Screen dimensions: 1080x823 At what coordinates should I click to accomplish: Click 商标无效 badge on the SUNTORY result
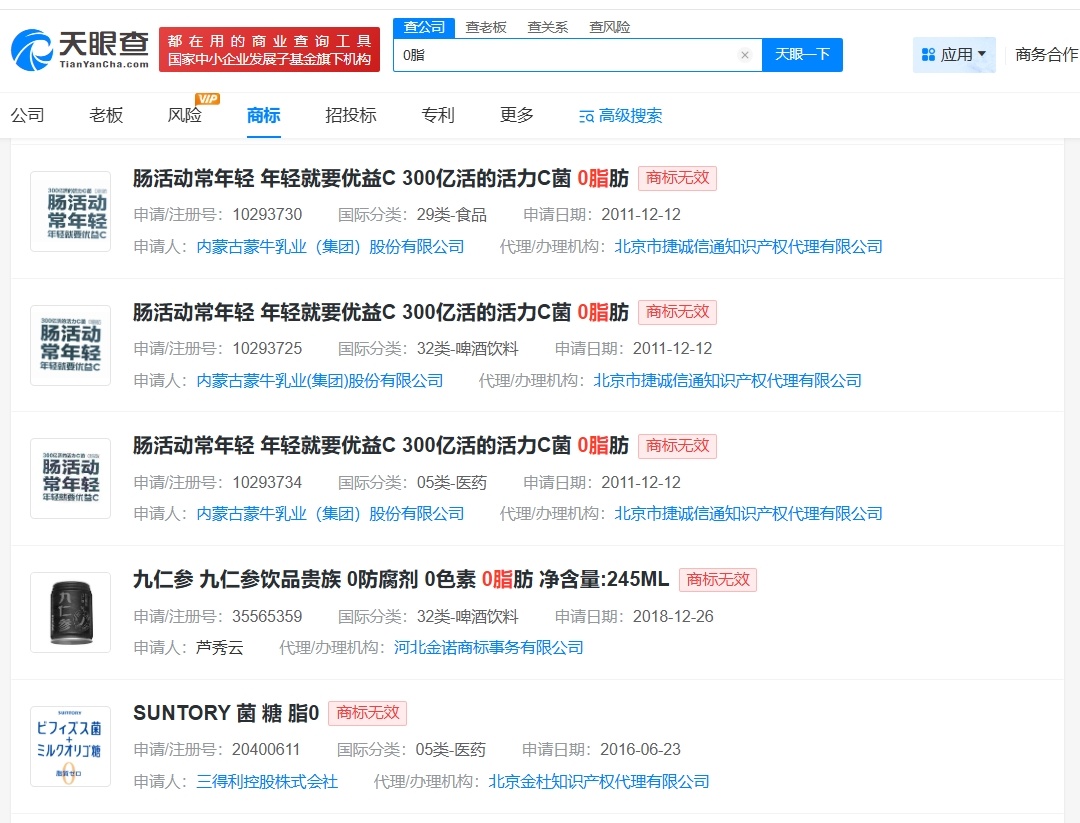click(x=368, y=713)
